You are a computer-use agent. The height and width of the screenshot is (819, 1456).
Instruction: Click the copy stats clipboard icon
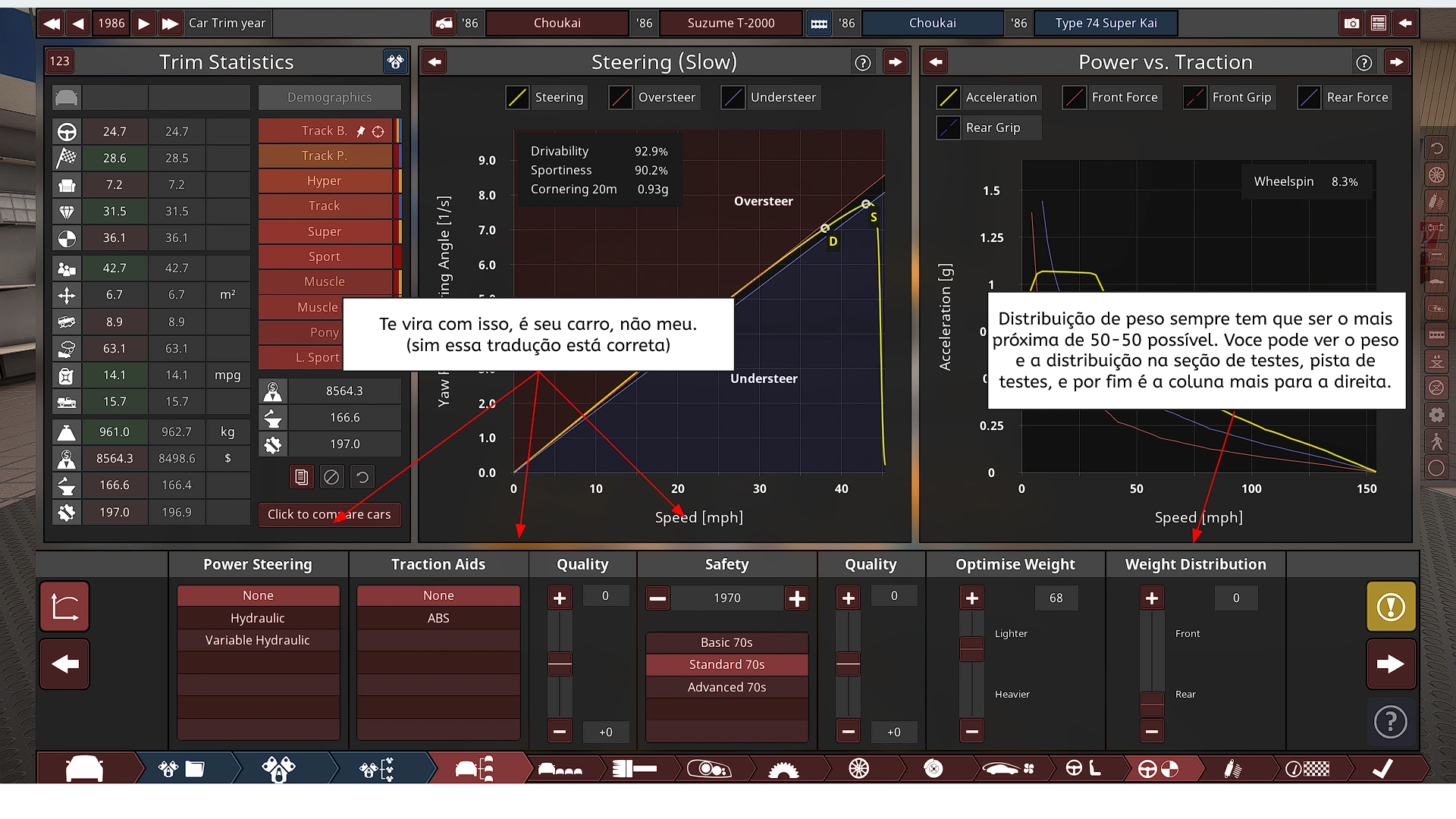click(301, 477)
